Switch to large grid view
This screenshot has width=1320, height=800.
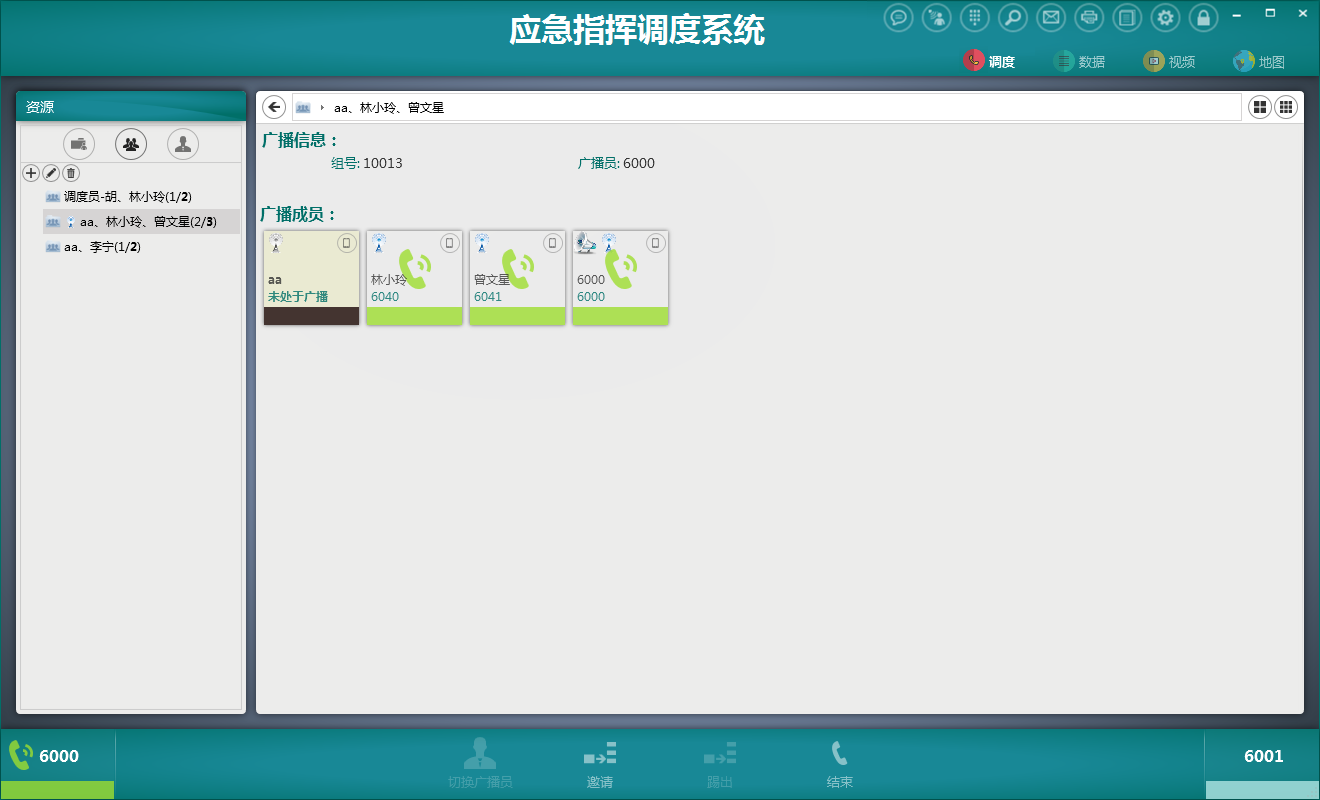pos(1260,107)
